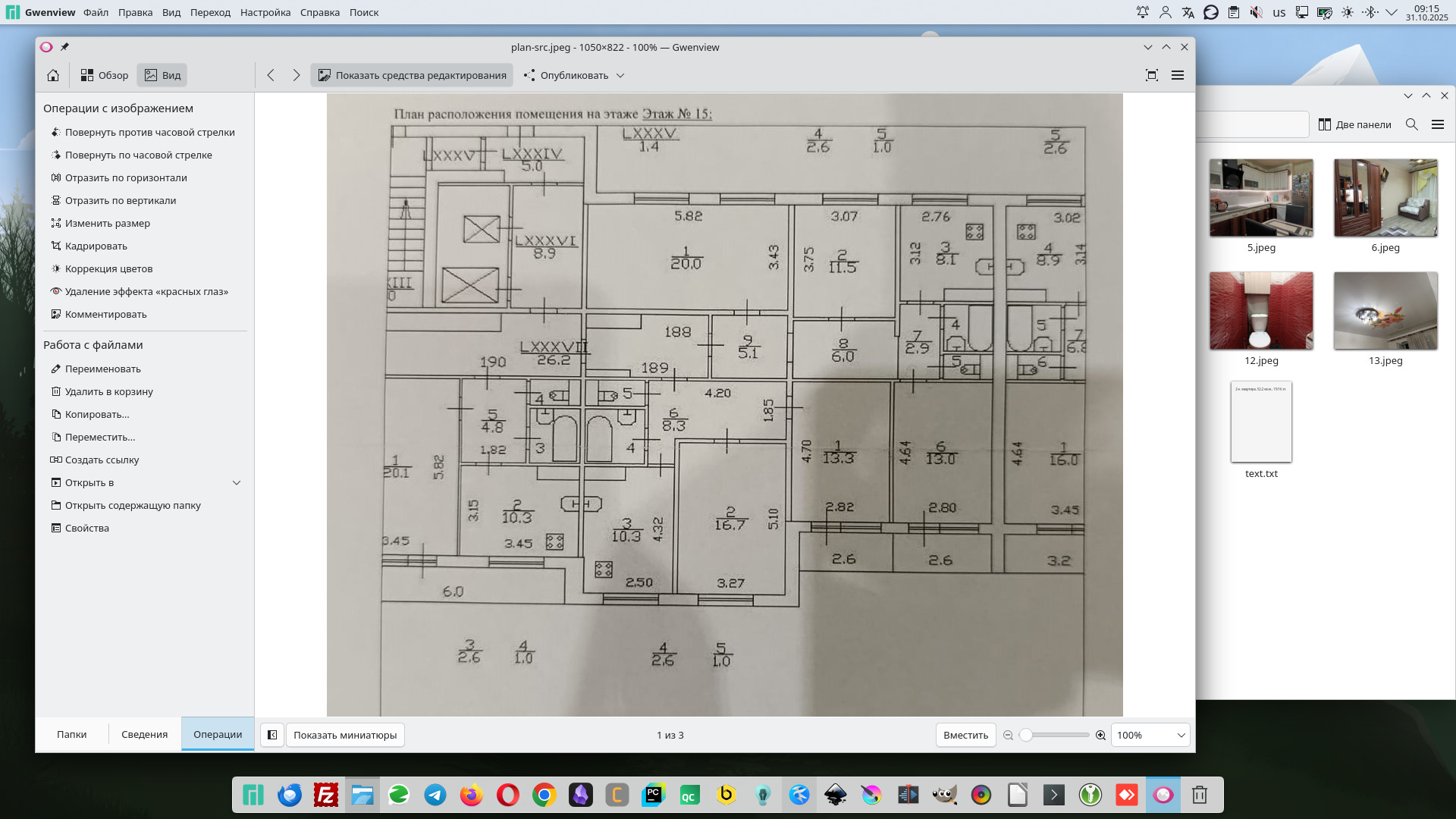The image size is (1456, 819).
Task: Click Показать миниатюры button
Action: tap(345, 735)
